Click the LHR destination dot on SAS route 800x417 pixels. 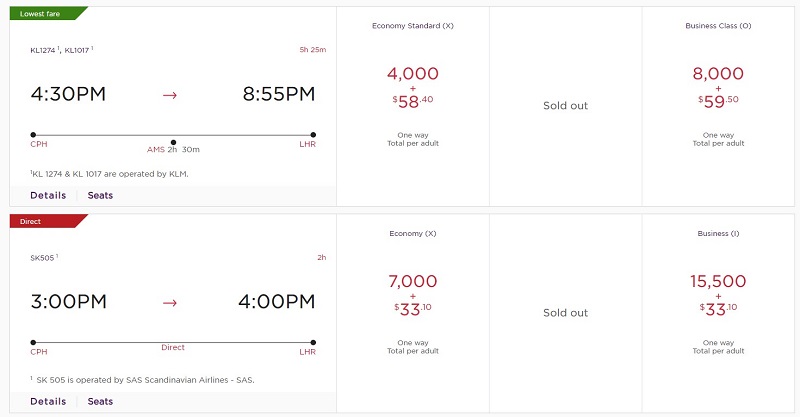pyautogui.click(x=313, y=342)
